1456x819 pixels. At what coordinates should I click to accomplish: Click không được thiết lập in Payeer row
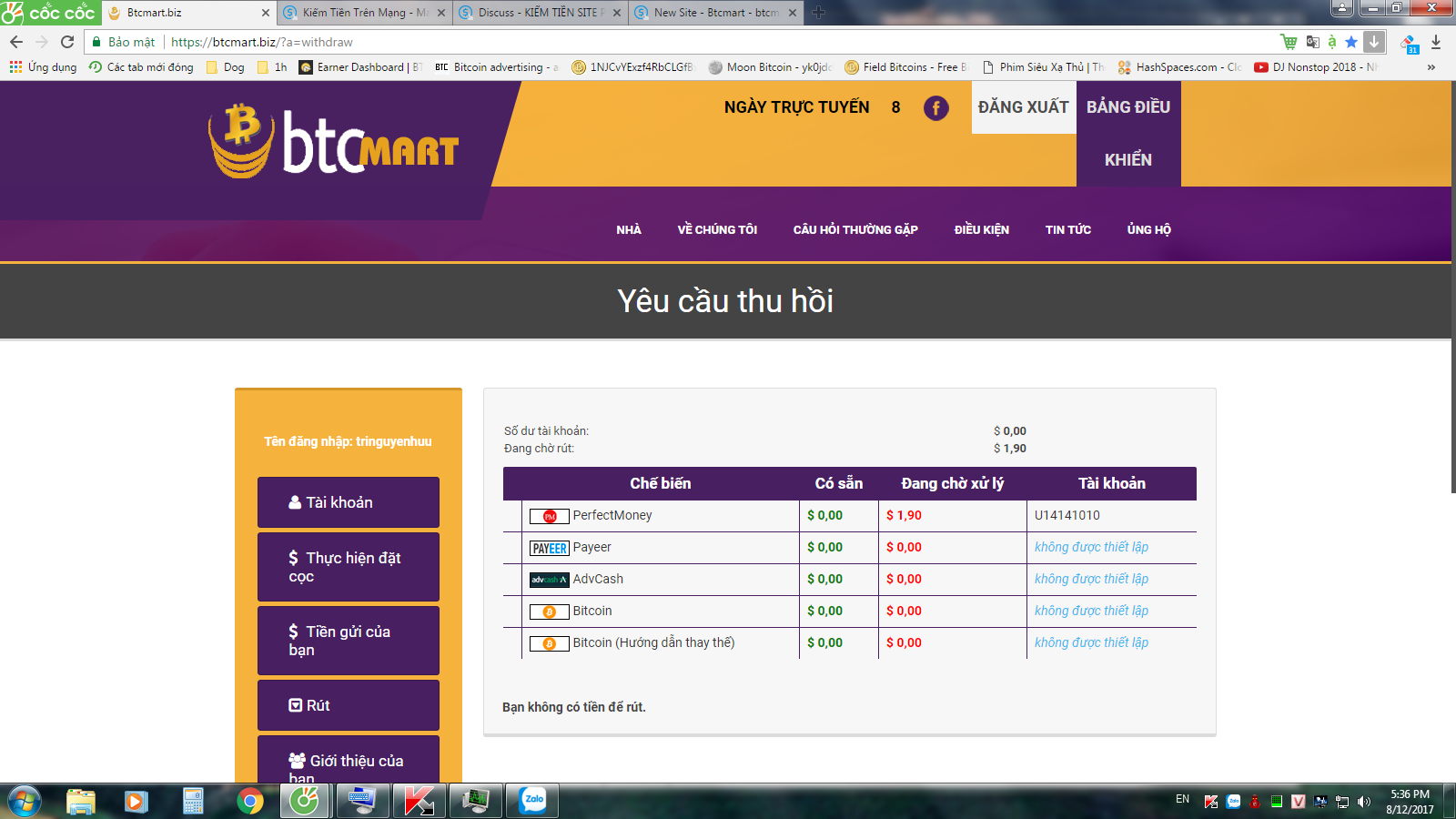tap(1091, 547)
